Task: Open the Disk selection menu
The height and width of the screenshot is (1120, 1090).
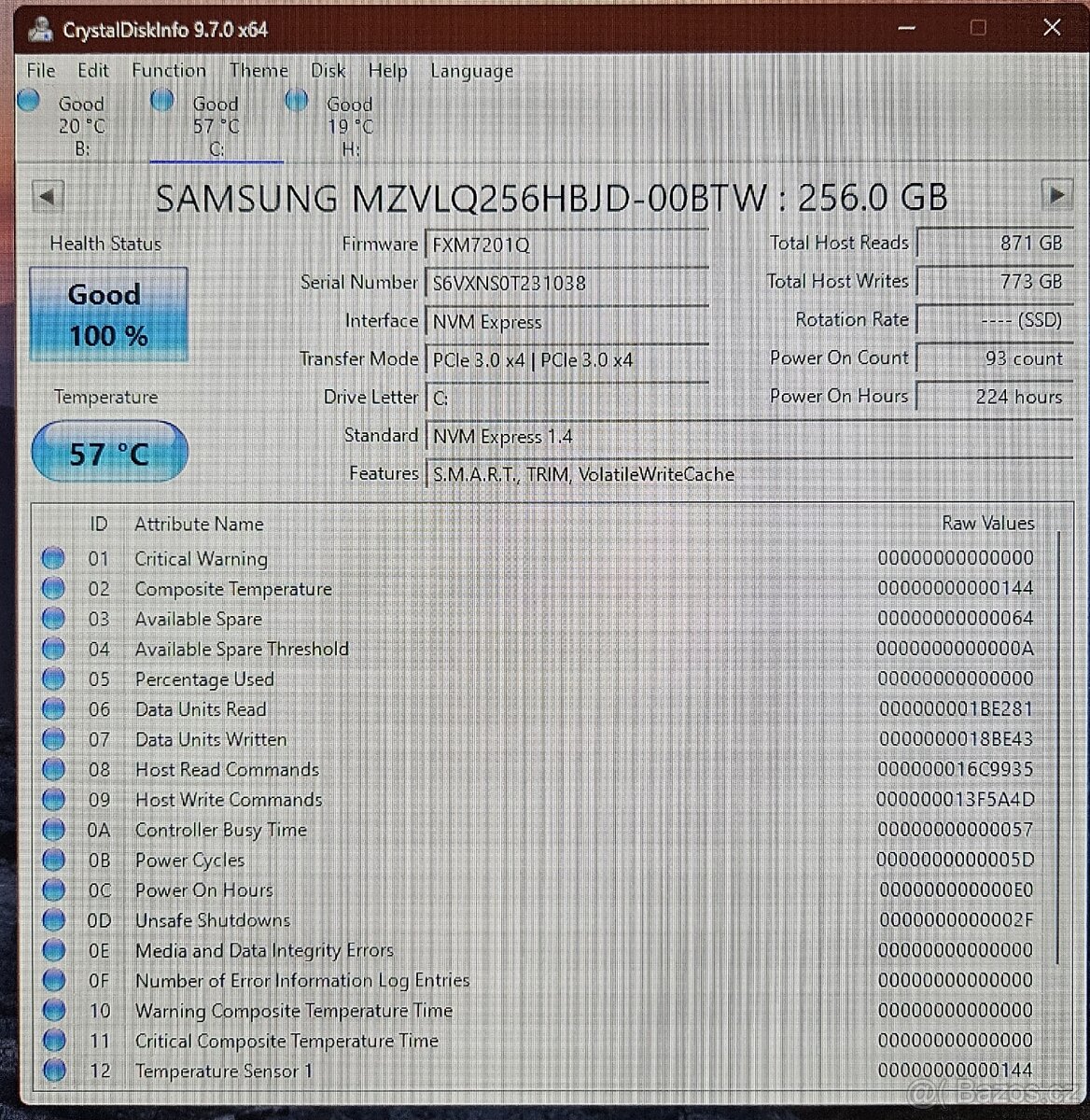Action: point(328,70)
